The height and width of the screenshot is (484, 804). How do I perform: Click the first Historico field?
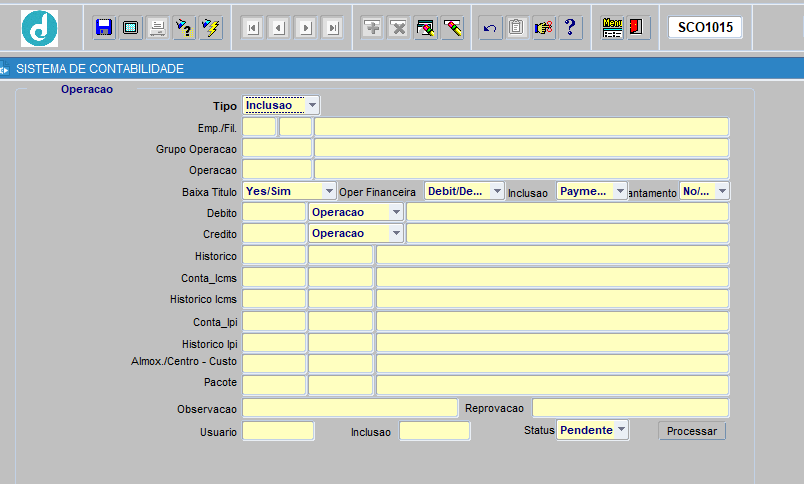tap(274, 255)
